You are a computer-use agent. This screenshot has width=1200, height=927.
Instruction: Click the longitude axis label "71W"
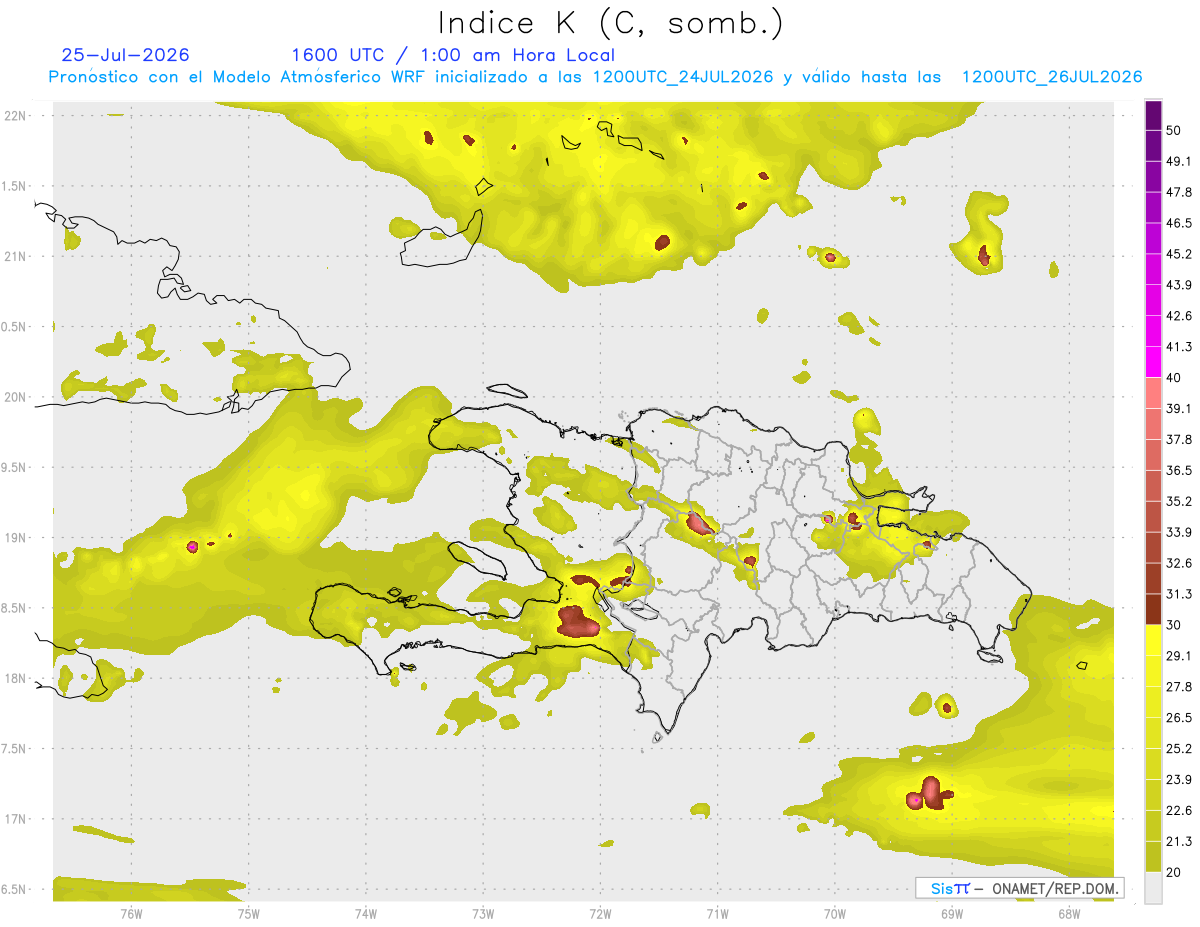point(717,913)
